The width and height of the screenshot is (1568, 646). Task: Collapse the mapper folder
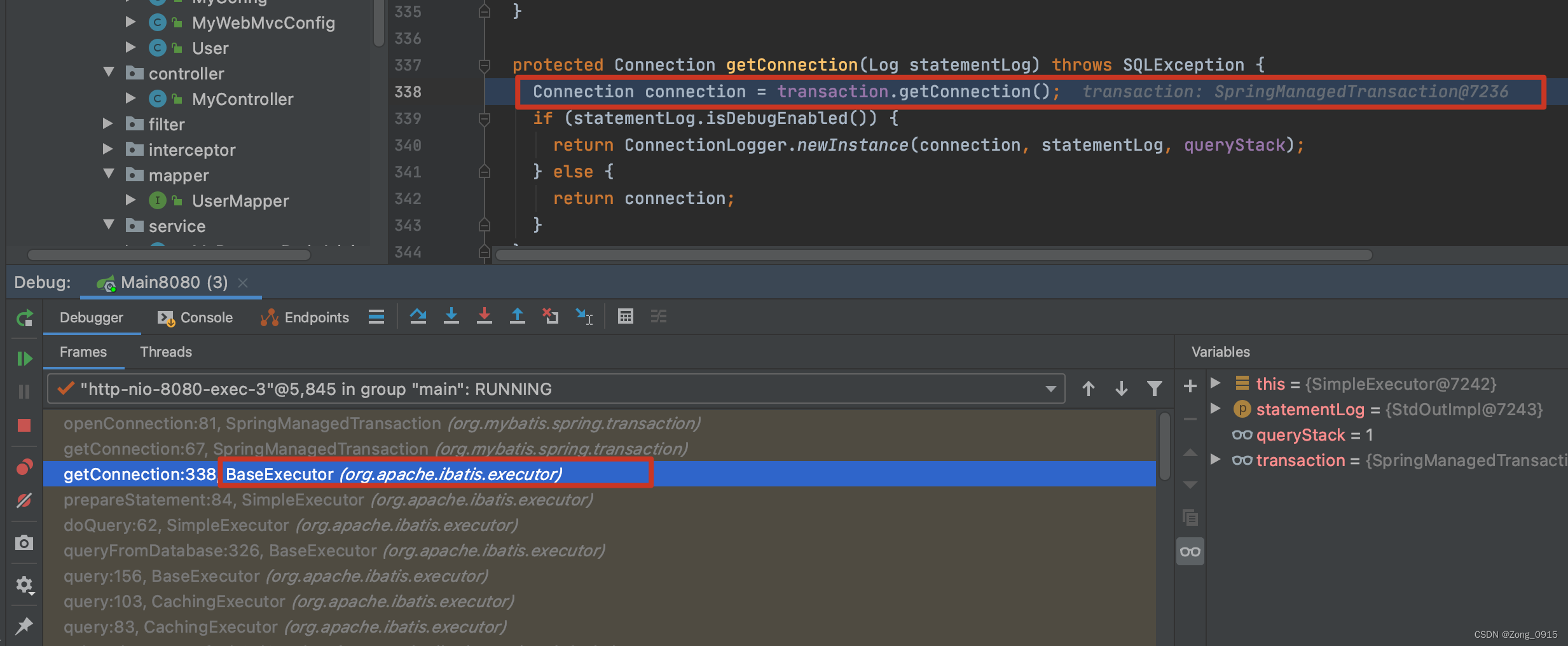pyautogui.click(x=109, y=174)
